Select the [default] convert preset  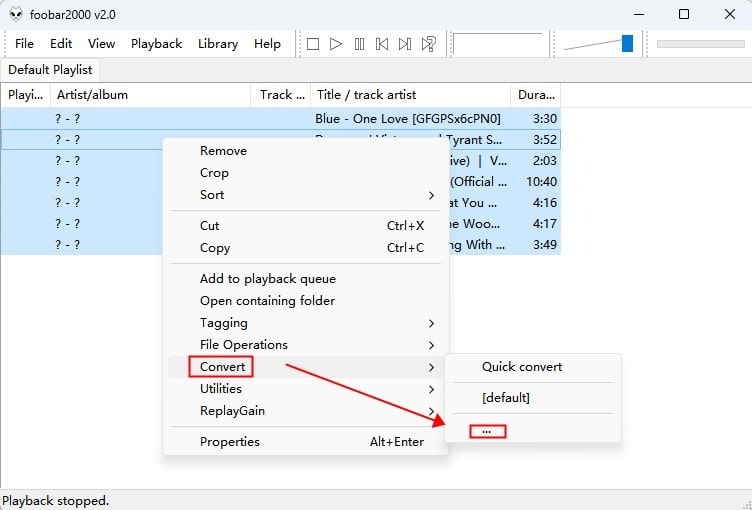tap(533, 398)
